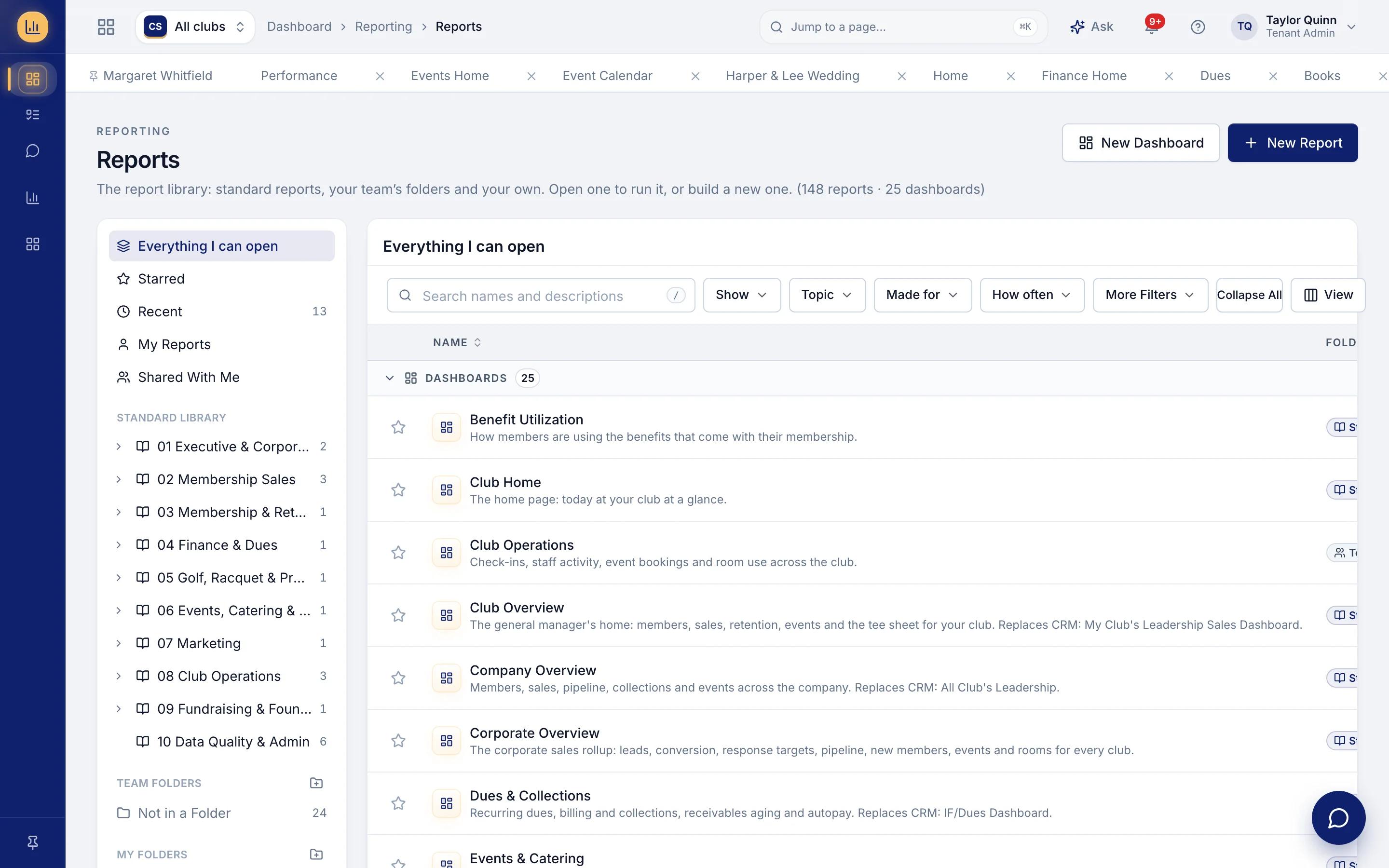Image resolution: width=1389 pixels, height=868 pixels.
Task: Close the Performance tab
Action: pyautogui.click(x=380, y=76)
